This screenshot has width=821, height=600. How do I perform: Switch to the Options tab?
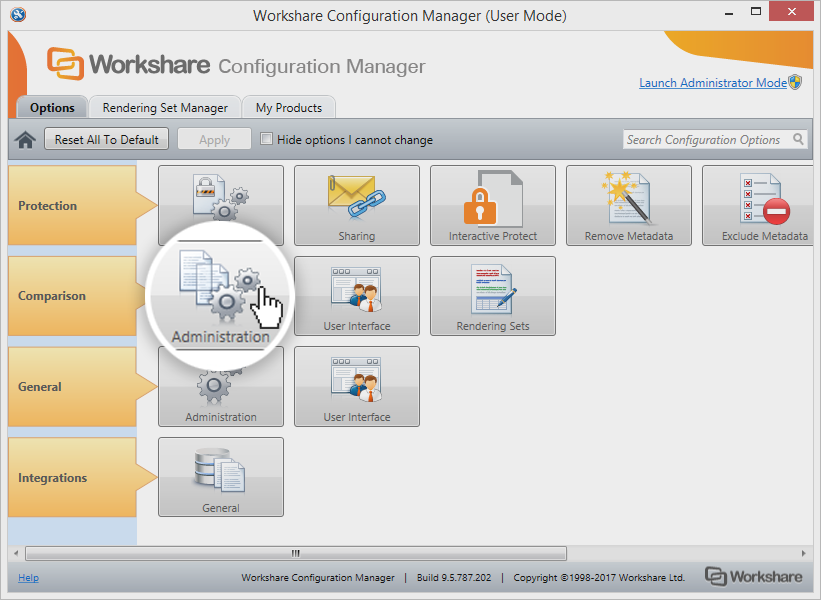pyautogui.click(x=52, y=107)
